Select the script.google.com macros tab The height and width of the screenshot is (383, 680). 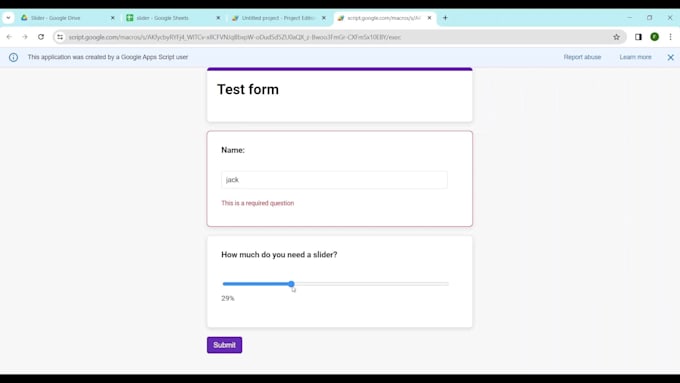coord(384,18)
